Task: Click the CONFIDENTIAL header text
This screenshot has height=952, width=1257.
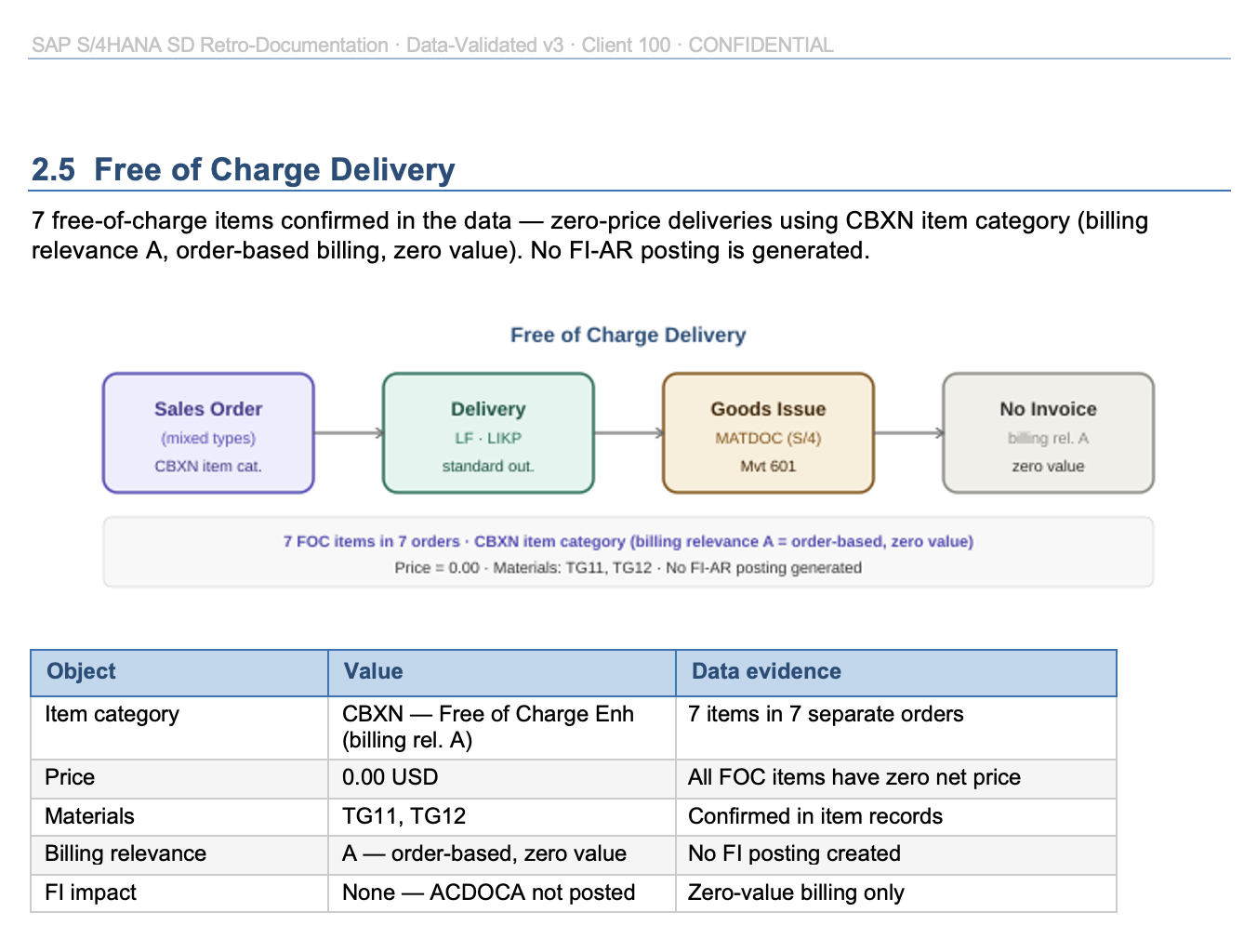Action: (759, 44)
